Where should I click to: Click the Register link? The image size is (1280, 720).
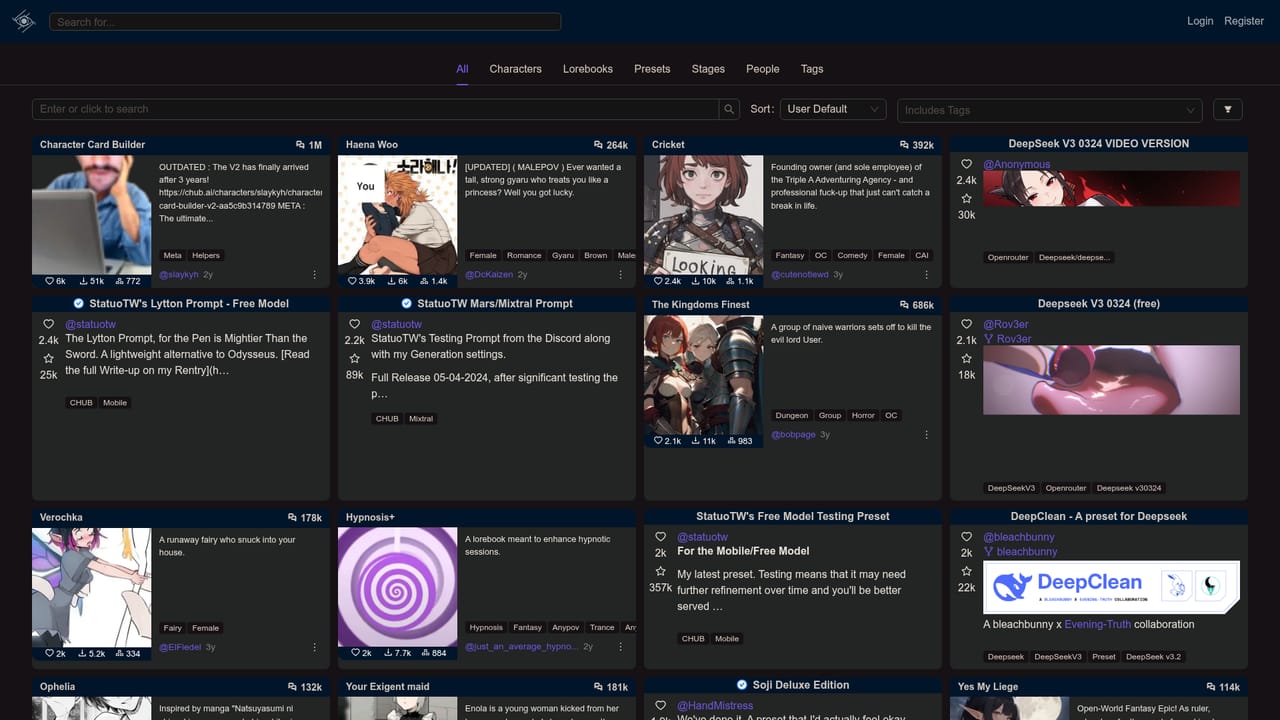(1244, 21)
